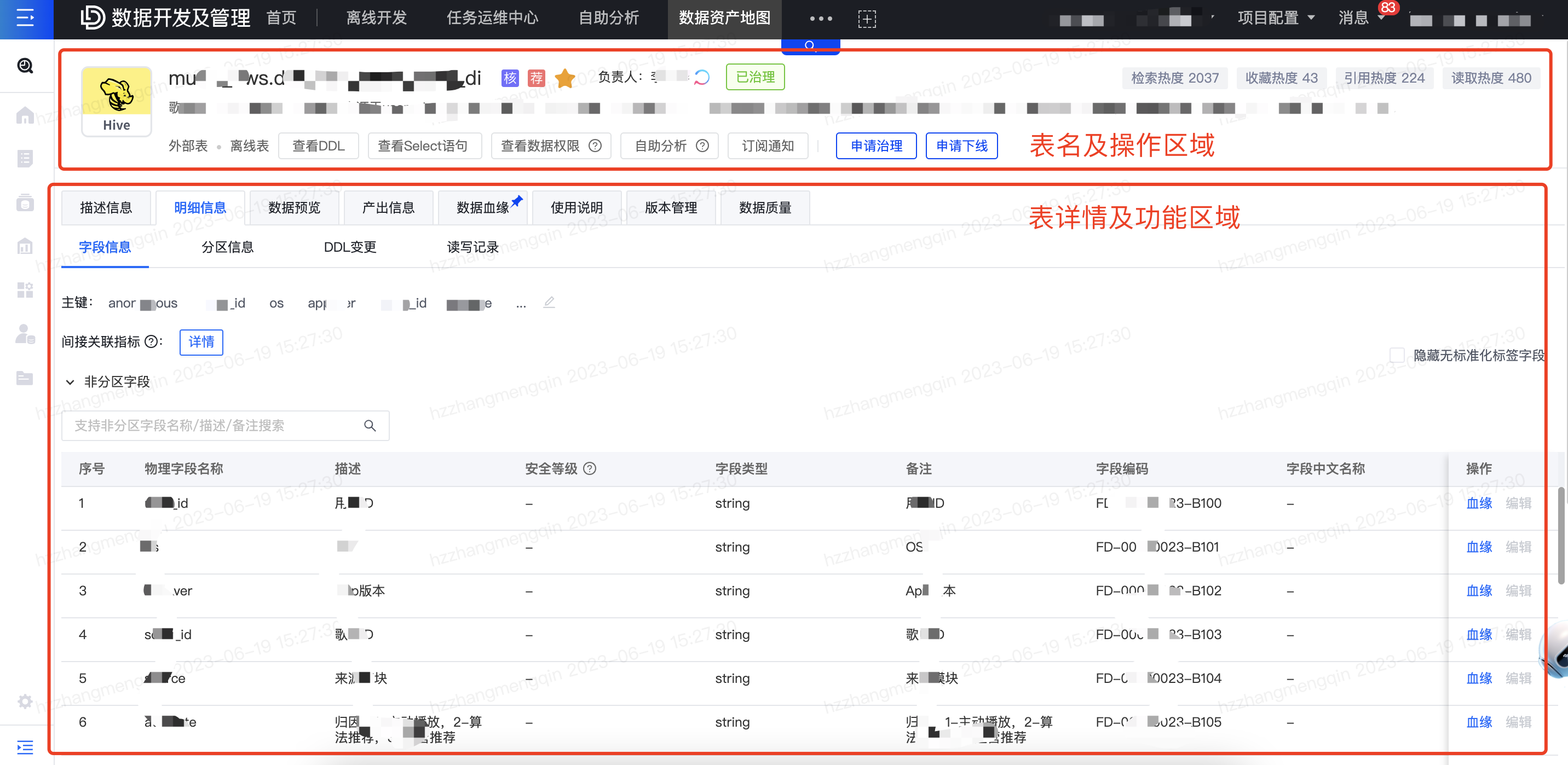Toggle 隐藏无标准化标签字段 checkbox

click(x=1397, y=355)
